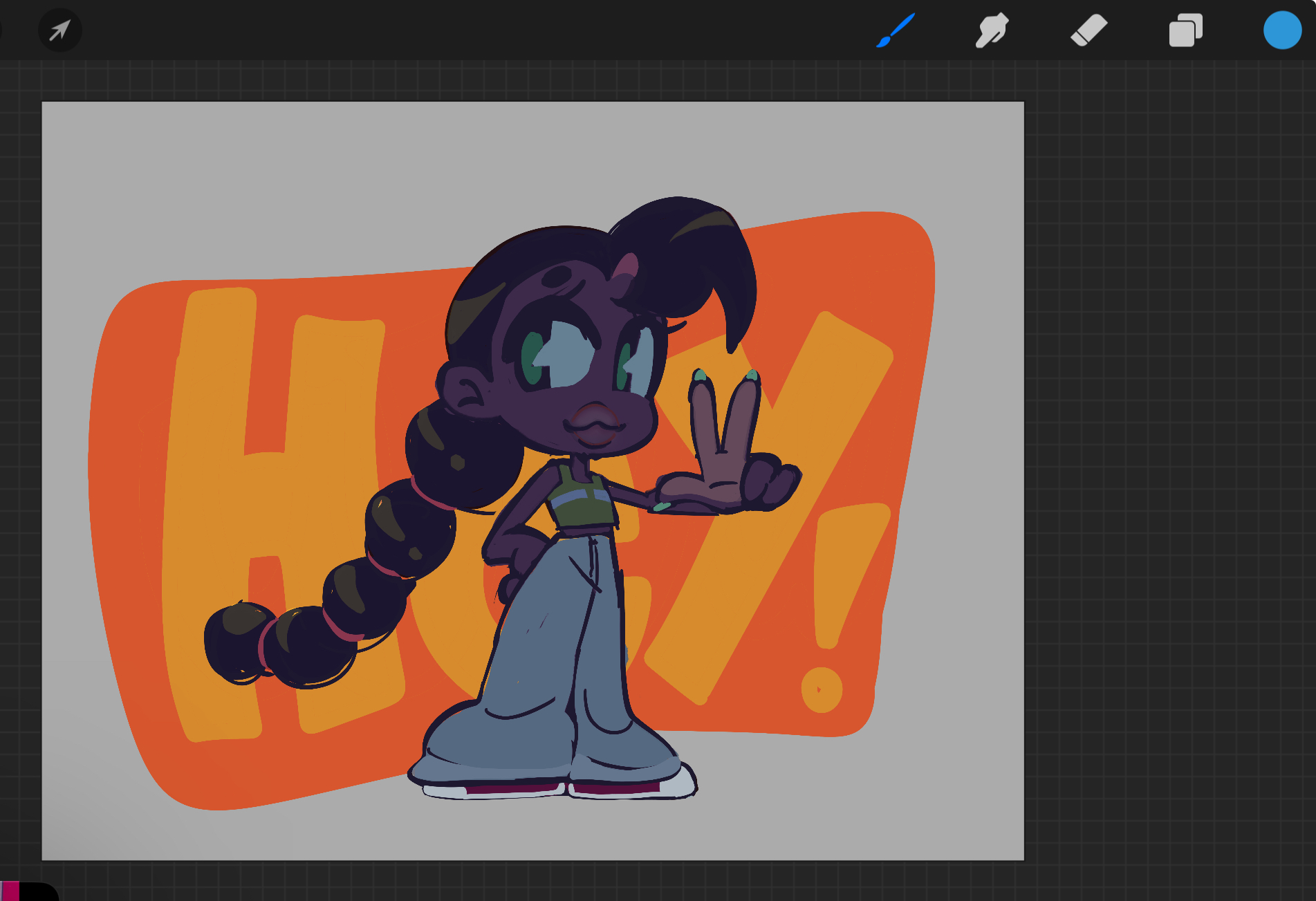Select the Transform arrow tool
This screenshot has width=1316, height=901.
point(60,30)
